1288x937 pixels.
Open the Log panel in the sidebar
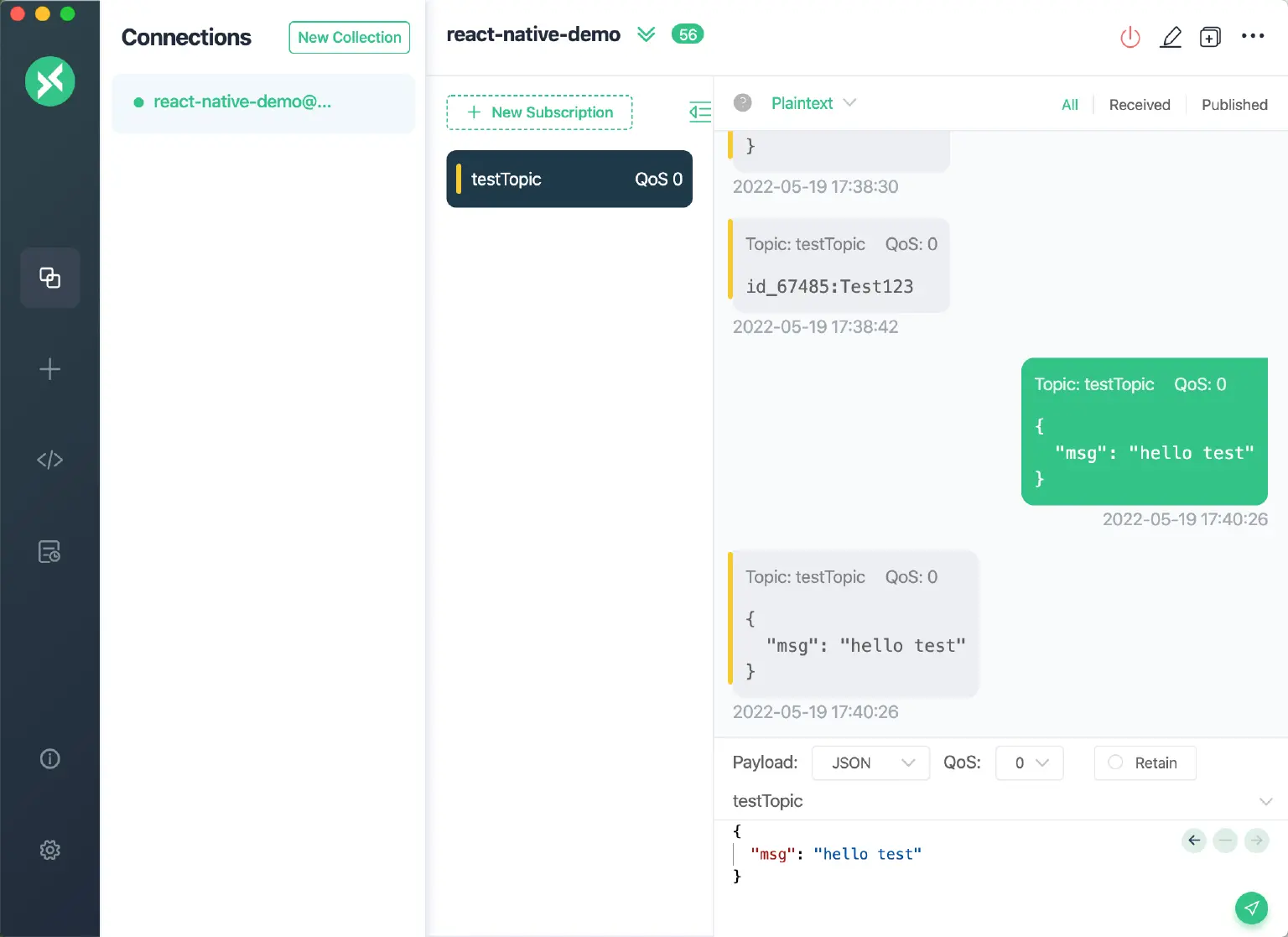[49, 551]
